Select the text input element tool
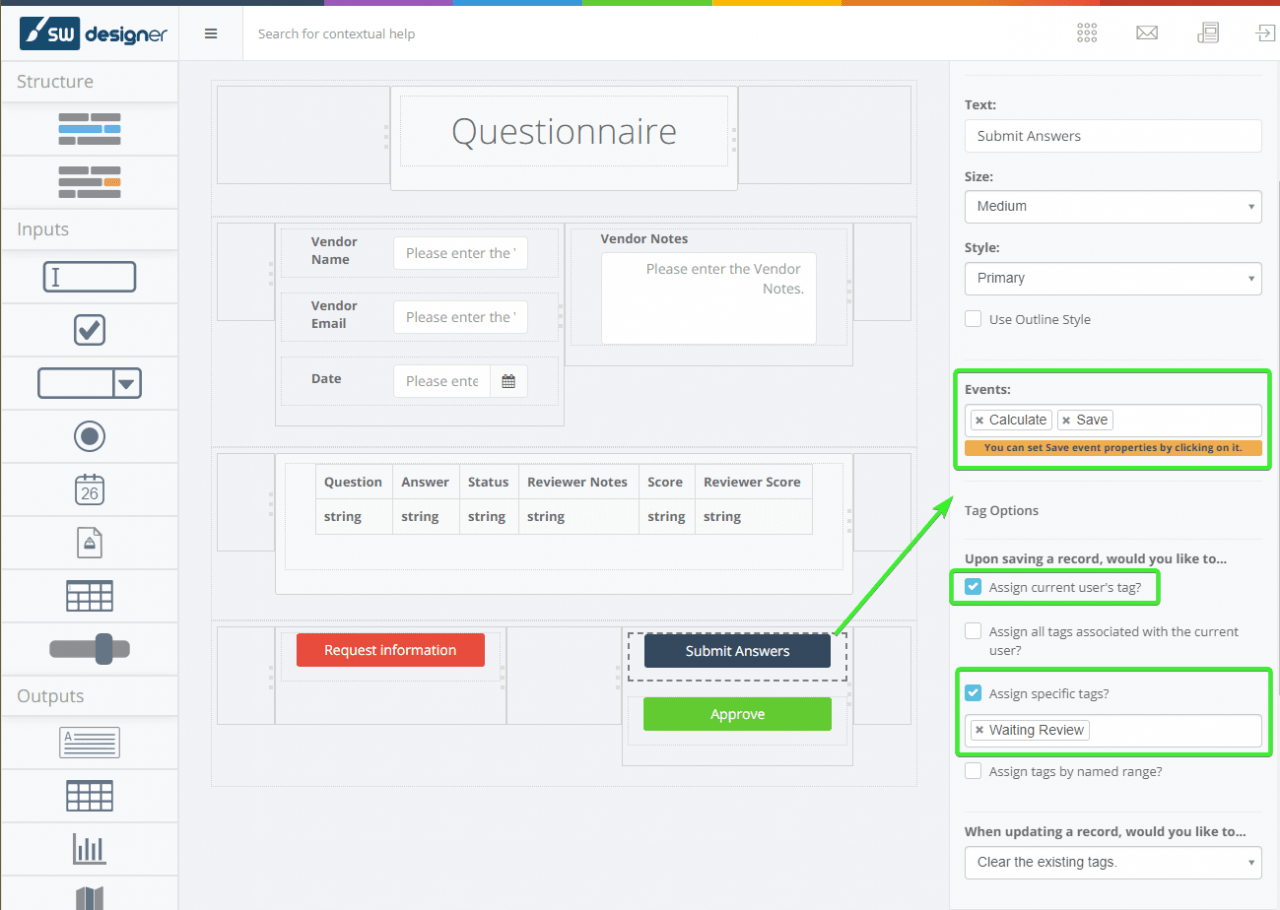1280x910 pixels. tap(89, 277)
